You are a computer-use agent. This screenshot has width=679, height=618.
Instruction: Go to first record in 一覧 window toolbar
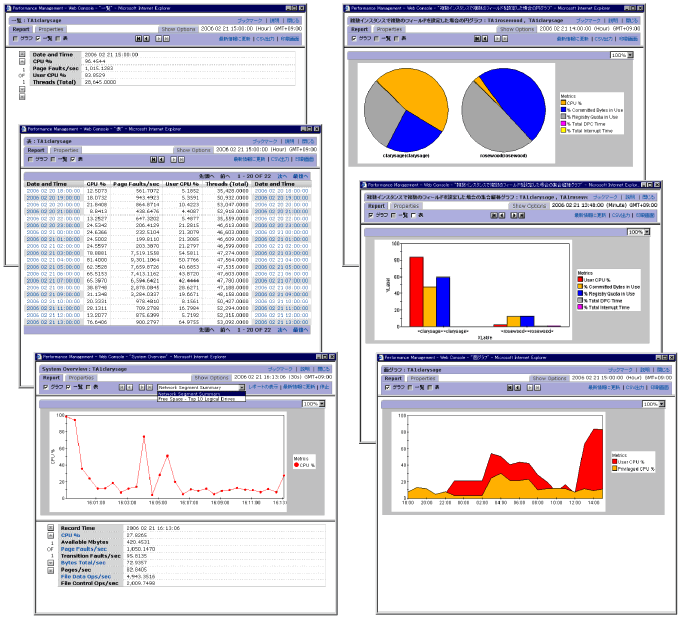point(139,39)
